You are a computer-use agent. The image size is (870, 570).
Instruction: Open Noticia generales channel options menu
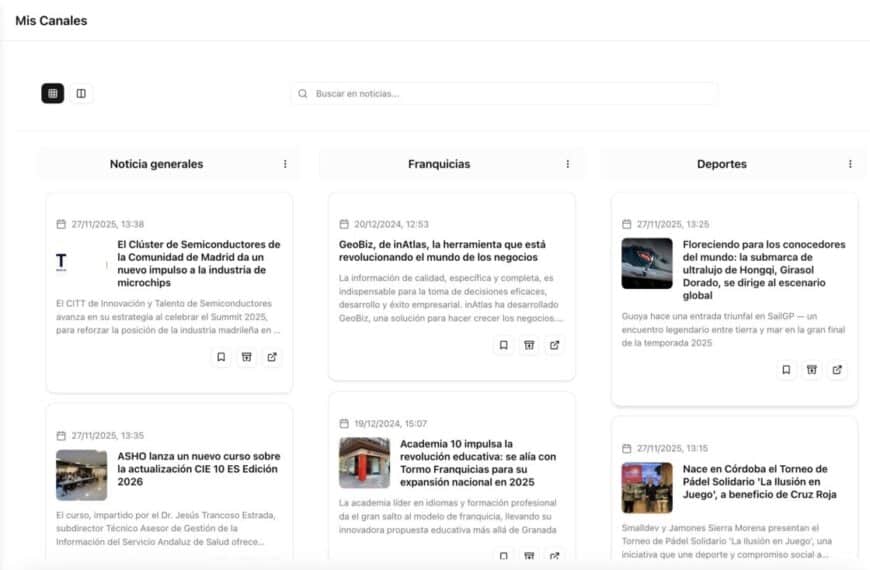285,164
